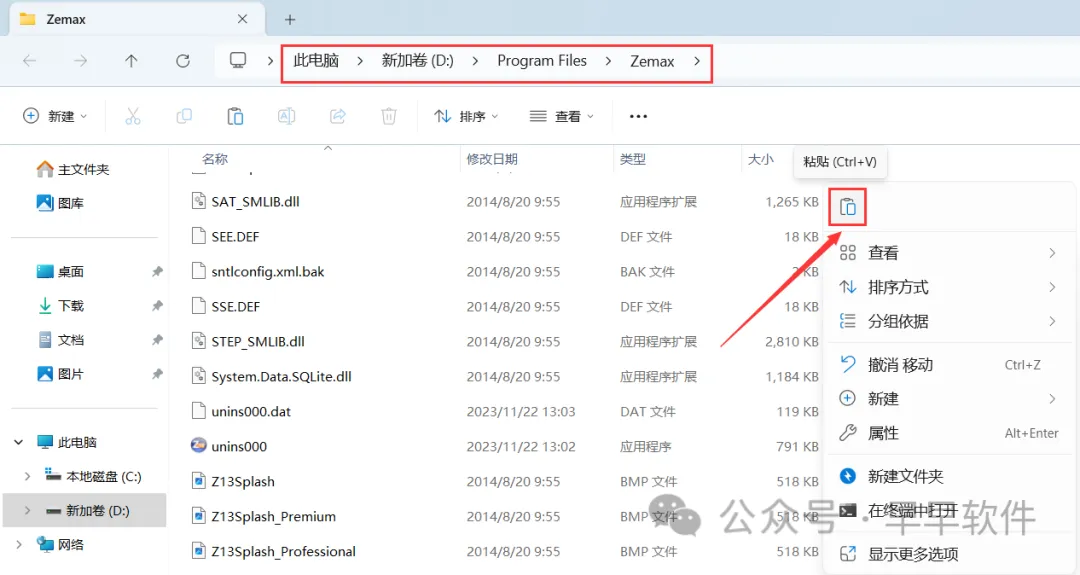This screenshot has height=575, width=1080.
Task: Sort by Size (大小) column header
Action: [761, 159]
